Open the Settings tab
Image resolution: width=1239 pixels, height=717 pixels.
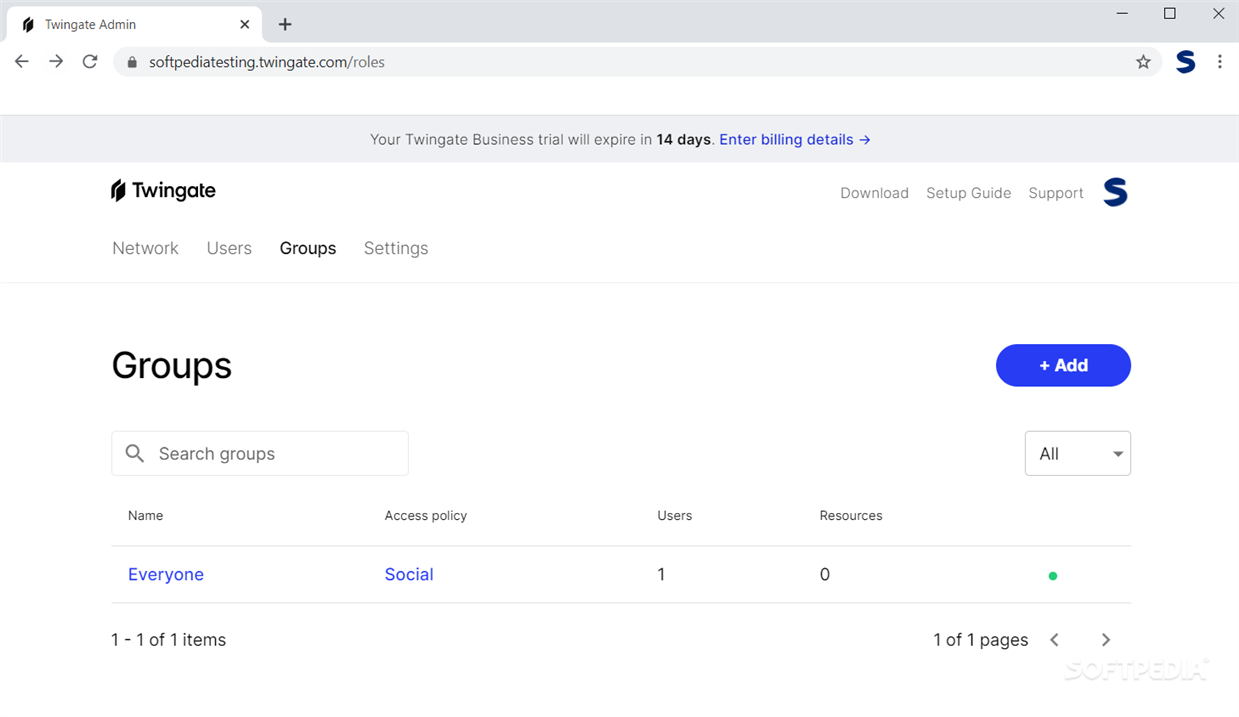[396, 248]
